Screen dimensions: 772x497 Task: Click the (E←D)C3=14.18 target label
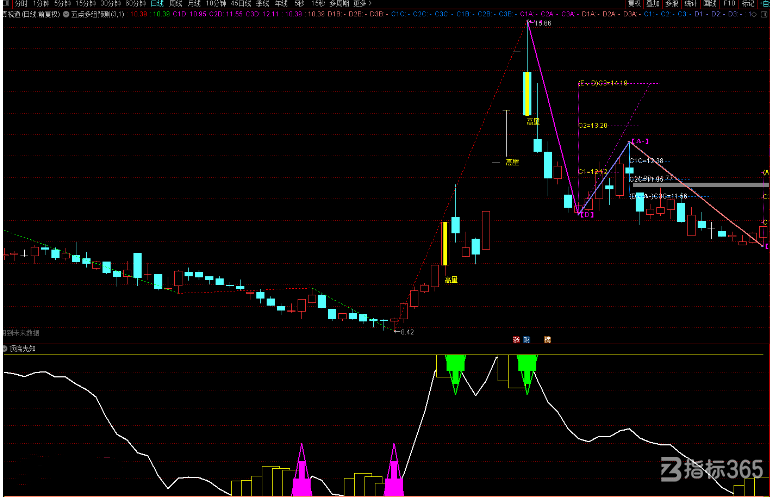603,83
